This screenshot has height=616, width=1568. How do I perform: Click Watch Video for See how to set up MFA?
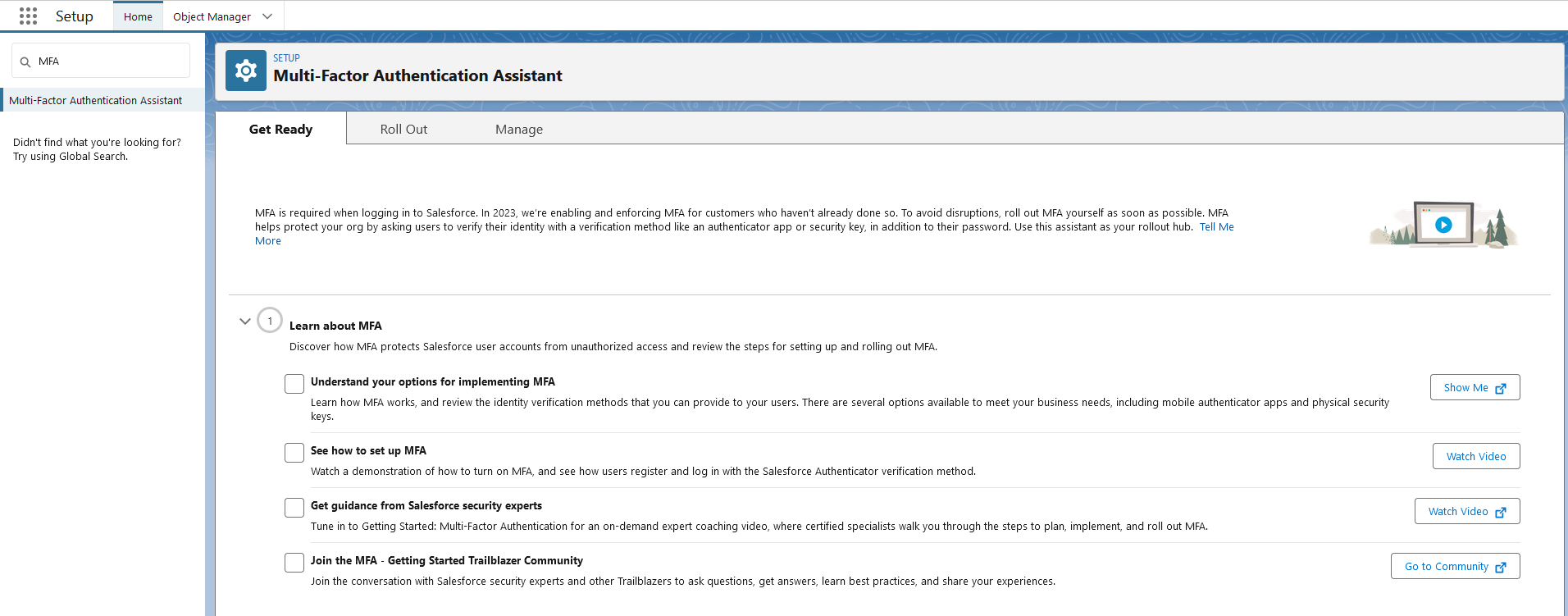(x=1476, y=456)
